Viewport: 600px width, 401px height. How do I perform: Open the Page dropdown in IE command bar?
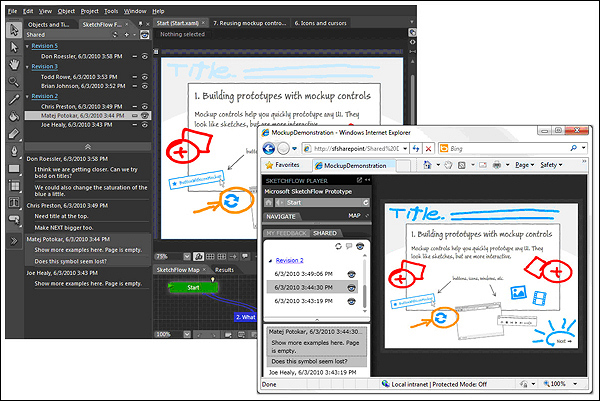click(x=524, y=165)
